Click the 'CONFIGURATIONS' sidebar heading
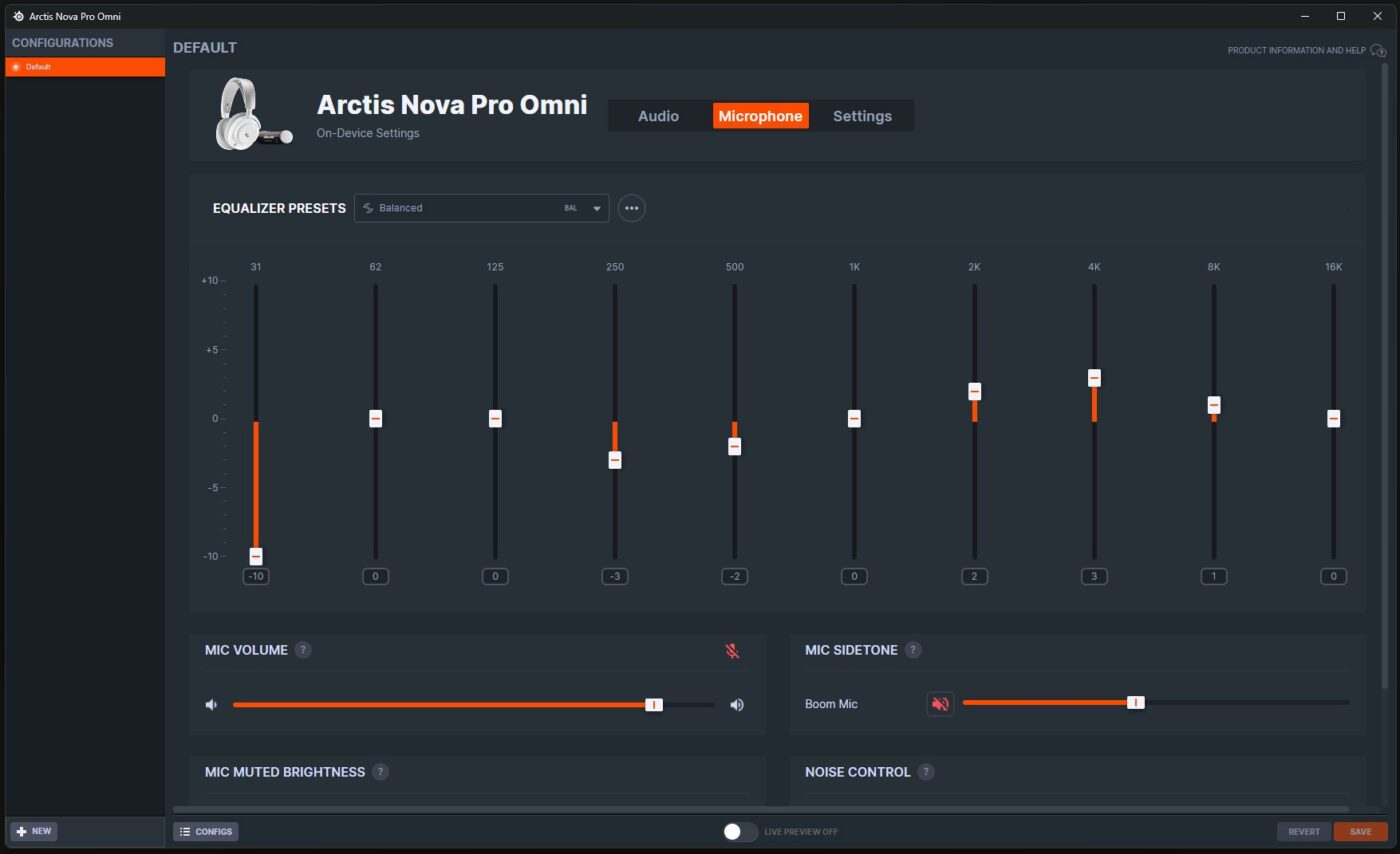 (62, 43)
